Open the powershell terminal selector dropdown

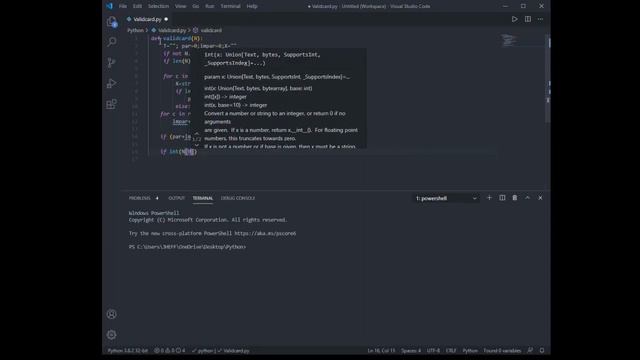[447, 198]
